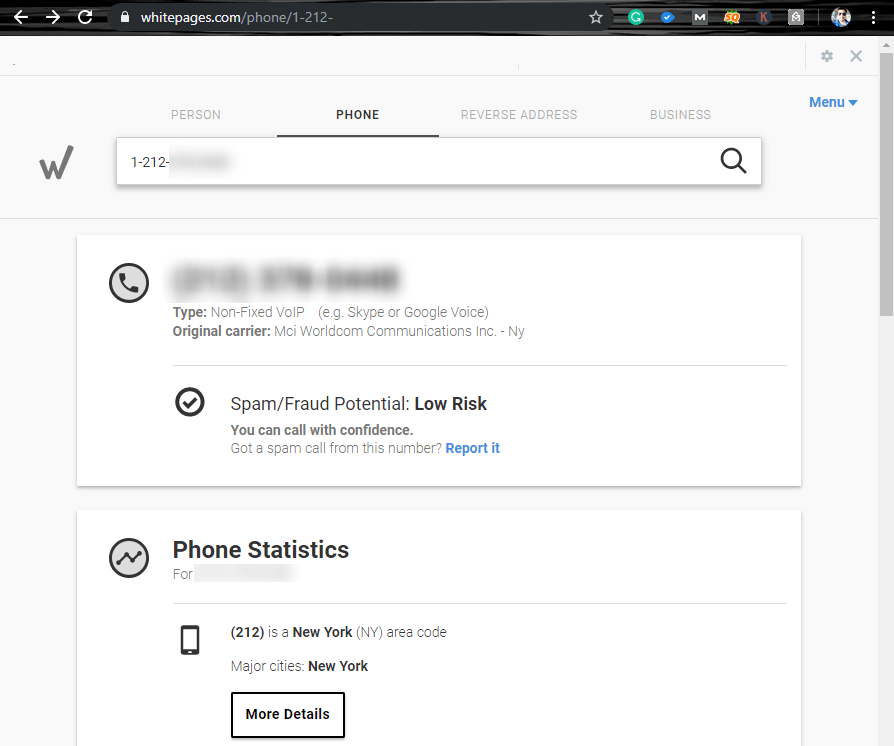This screenshot has width=894, height=746.
Task: Switch to the PERSON search tab
Action: click(195, 114)
